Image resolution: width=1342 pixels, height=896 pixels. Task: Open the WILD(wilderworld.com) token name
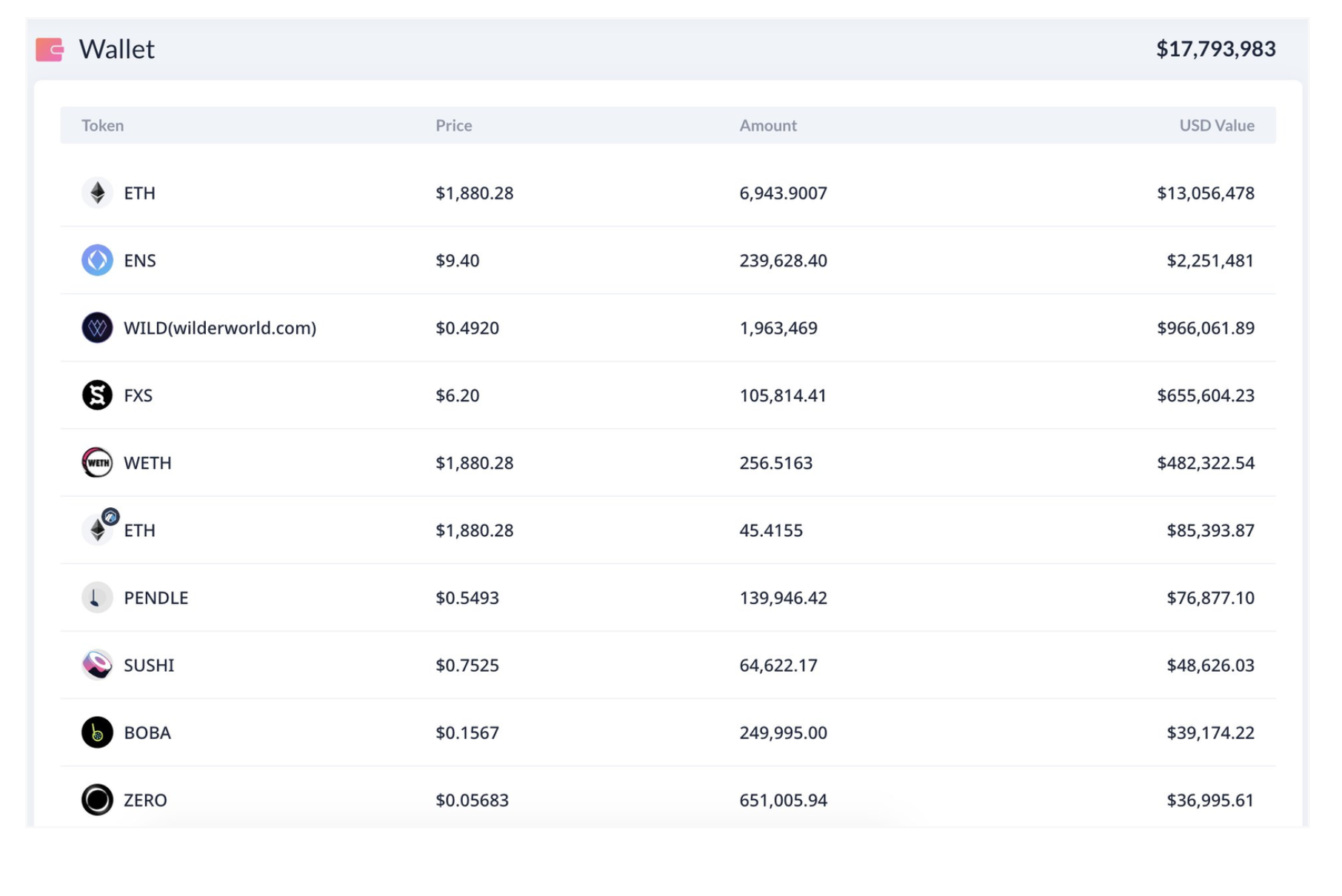(x=220, y=328)
